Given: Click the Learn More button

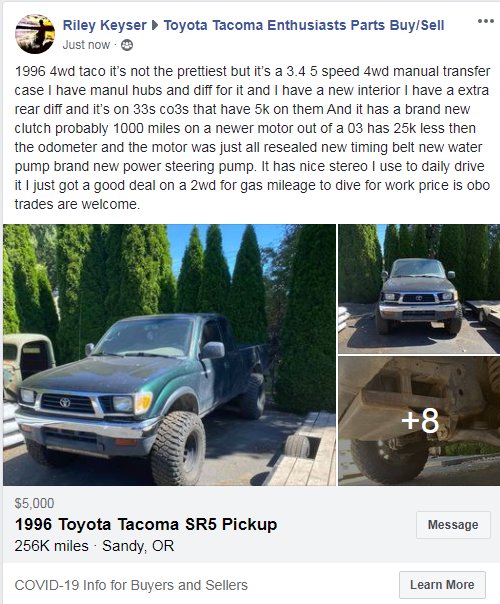Looking at the screenshot, I should (442, 585).
